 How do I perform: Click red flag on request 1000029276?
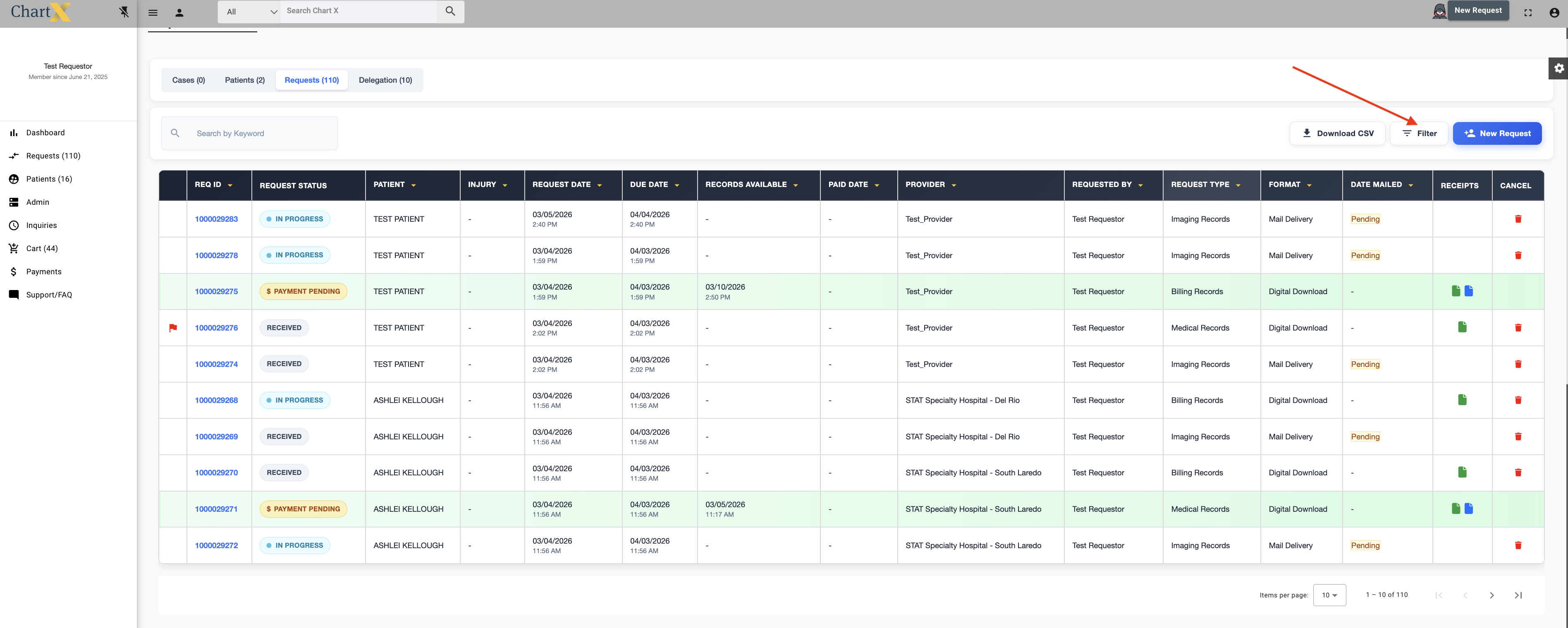173,328
